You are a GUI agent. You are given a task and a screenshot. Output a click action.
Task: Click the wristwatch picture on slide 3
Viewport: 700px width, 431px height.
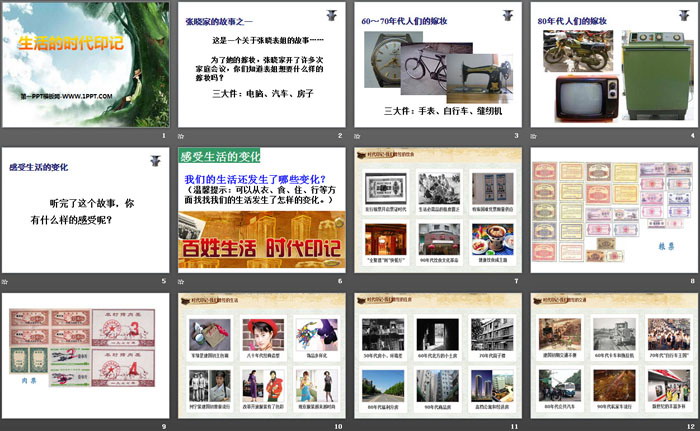[x=384, y=54]
